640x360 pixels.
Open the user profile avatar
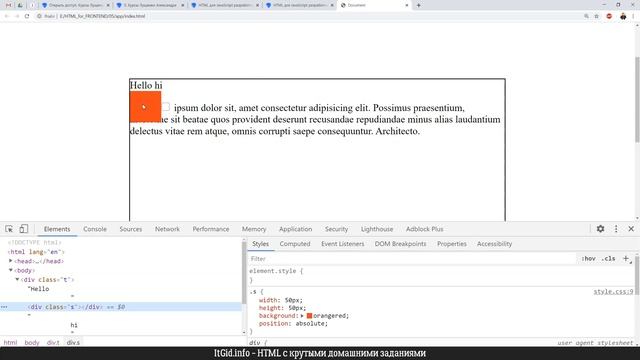(623, 16)
